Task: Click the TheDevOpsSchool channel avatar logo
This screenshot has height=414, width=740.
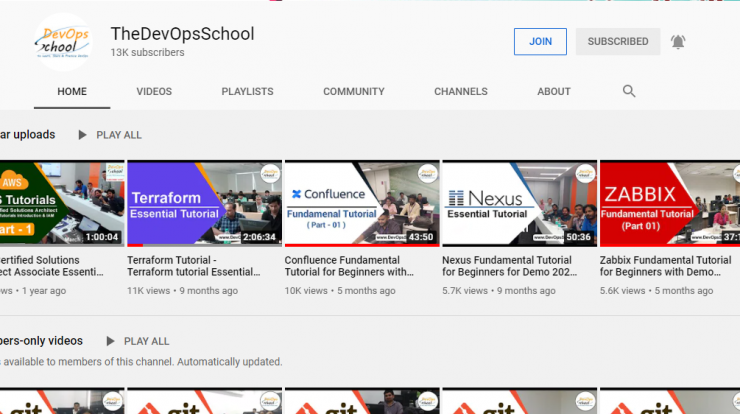Action: (x=63, y=42)
